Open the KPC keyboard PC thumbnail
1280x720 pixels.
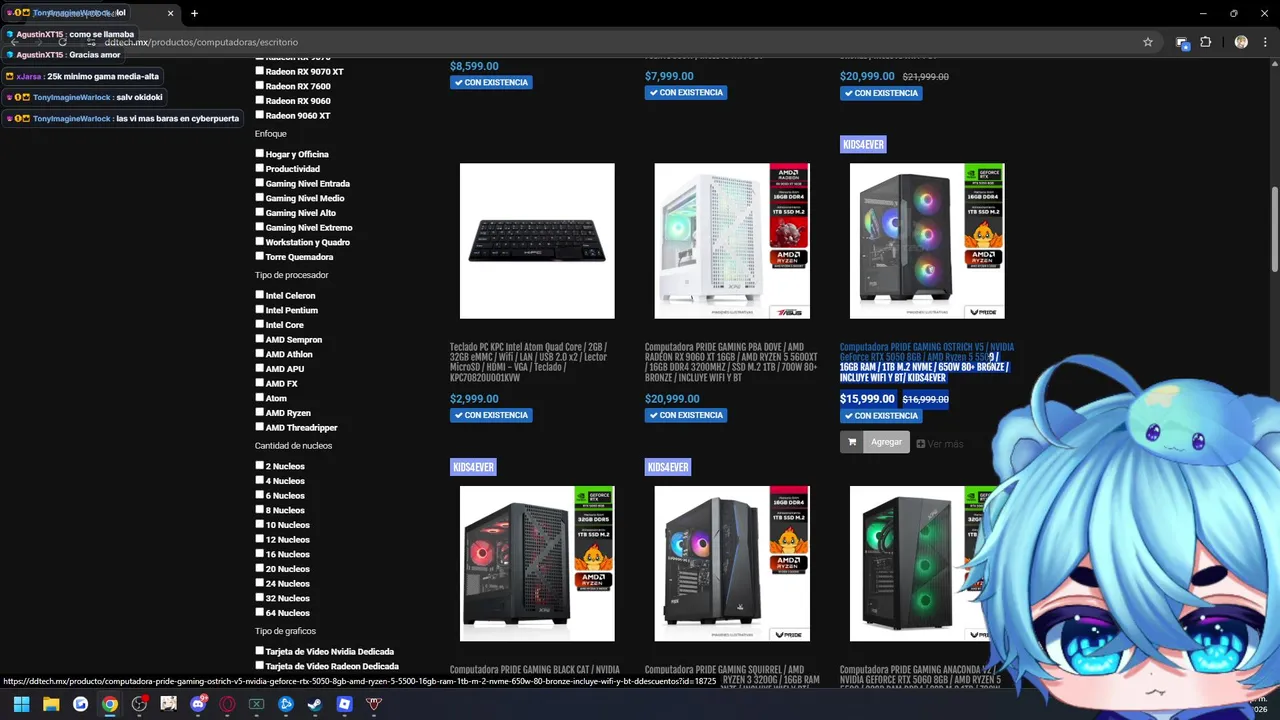[x=537, y=241]
